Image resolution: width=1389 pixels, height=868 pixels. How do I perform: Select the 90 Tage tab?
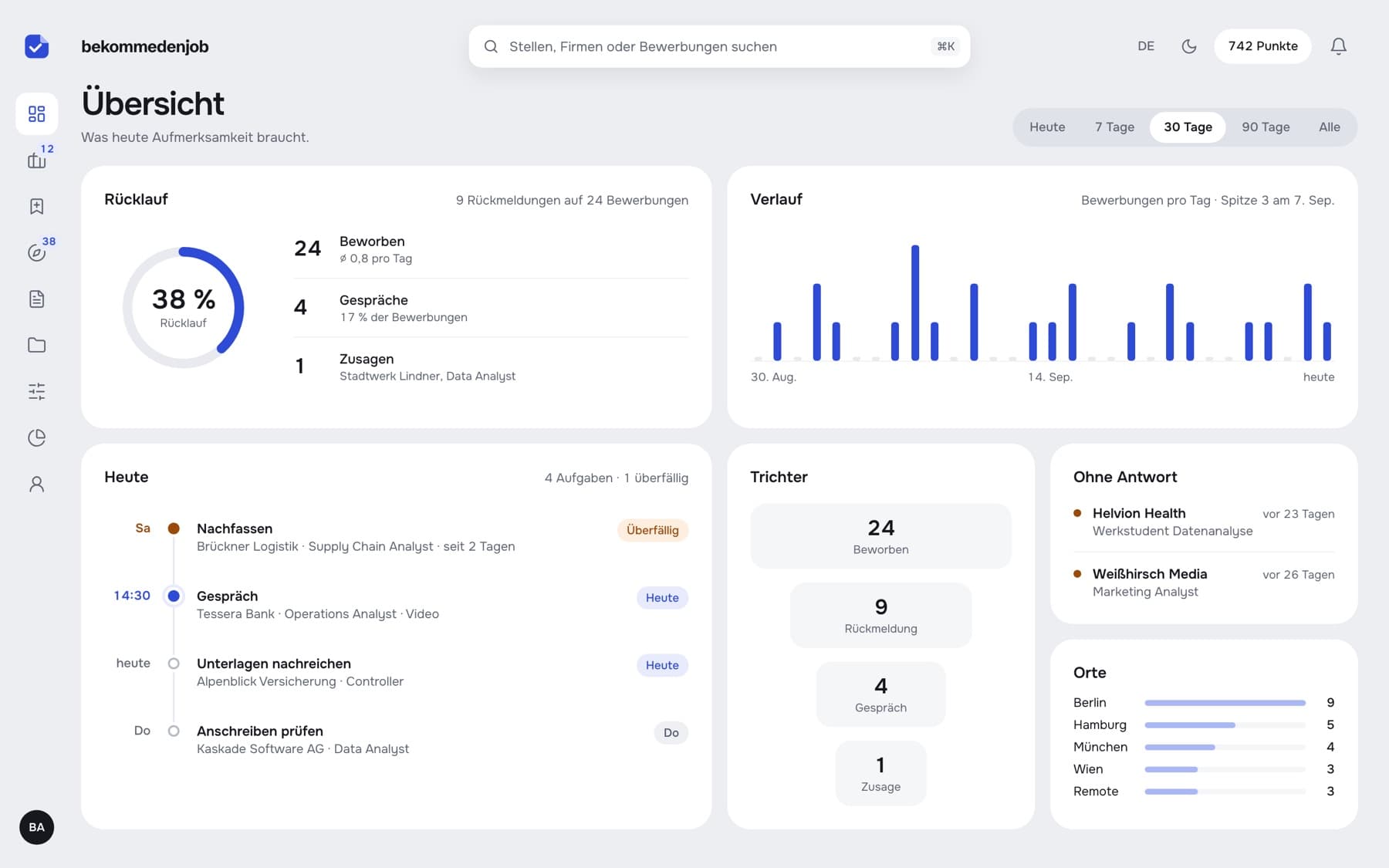click(1266, 127)
